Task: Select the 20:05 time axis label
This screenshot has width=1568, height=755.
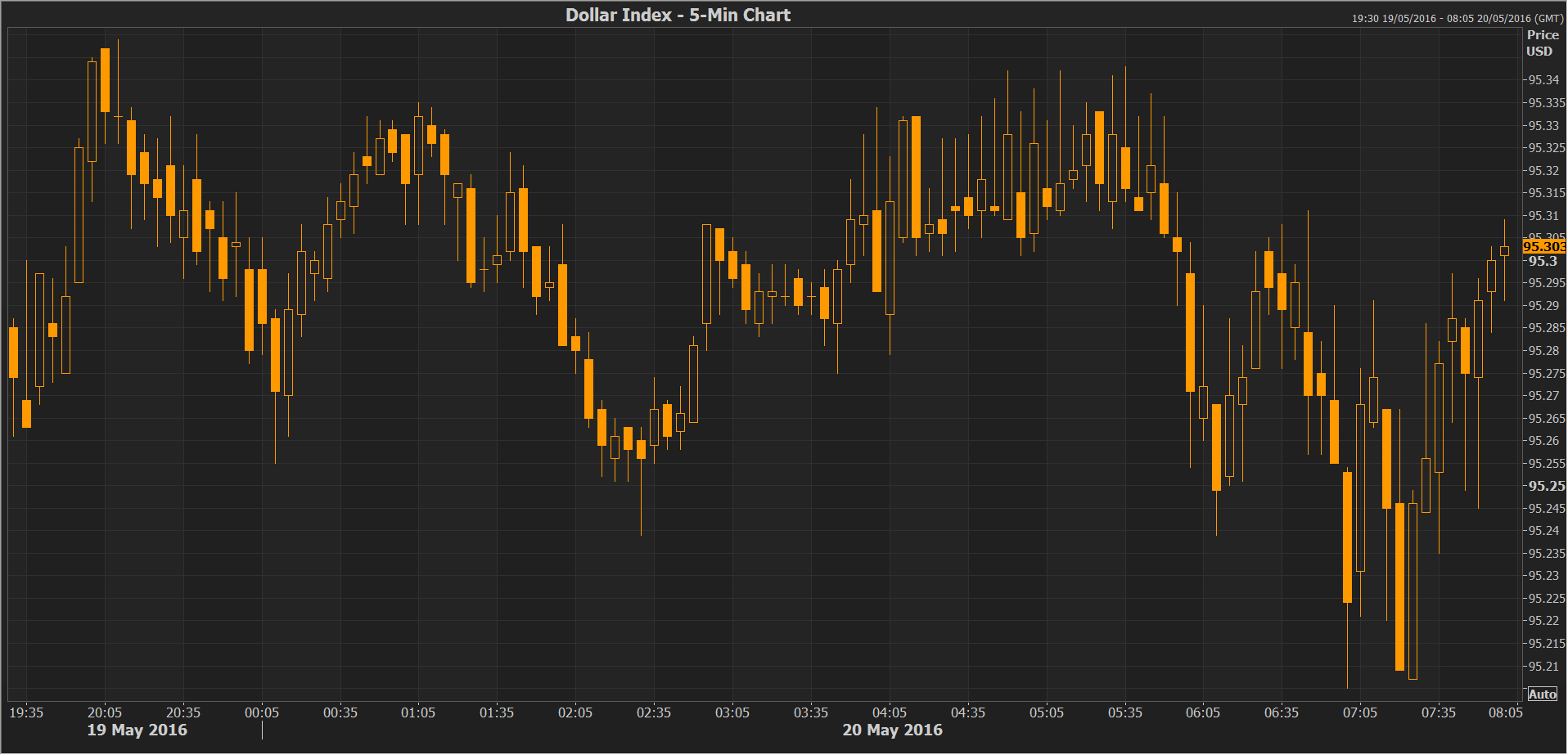Action: click(105, 712)
